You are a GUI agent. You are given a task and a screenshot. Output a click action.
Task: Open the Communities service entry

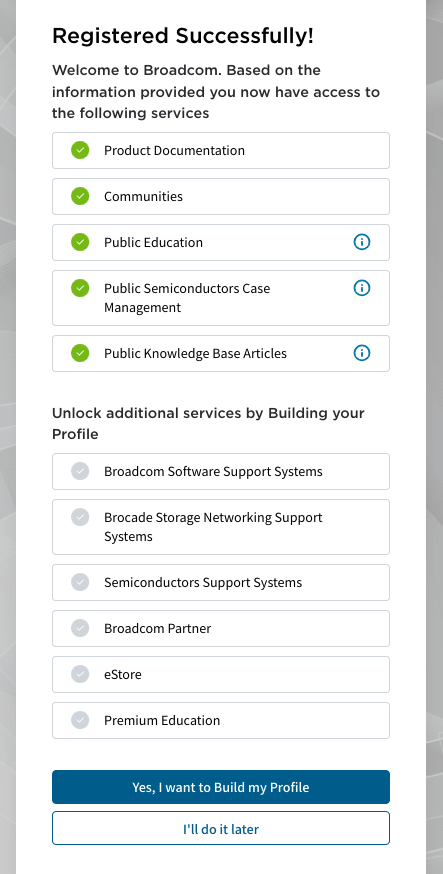[221, 196]
